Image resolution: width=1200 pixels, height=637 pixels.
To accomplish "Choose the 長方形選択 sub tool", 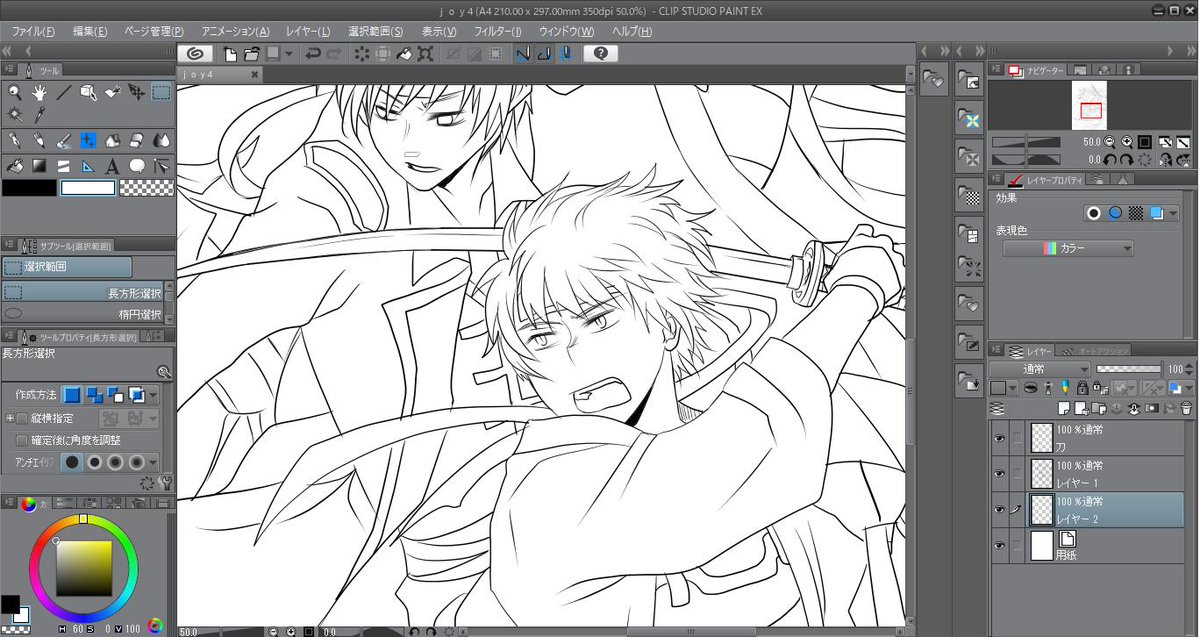I will [x=82, y=292].
